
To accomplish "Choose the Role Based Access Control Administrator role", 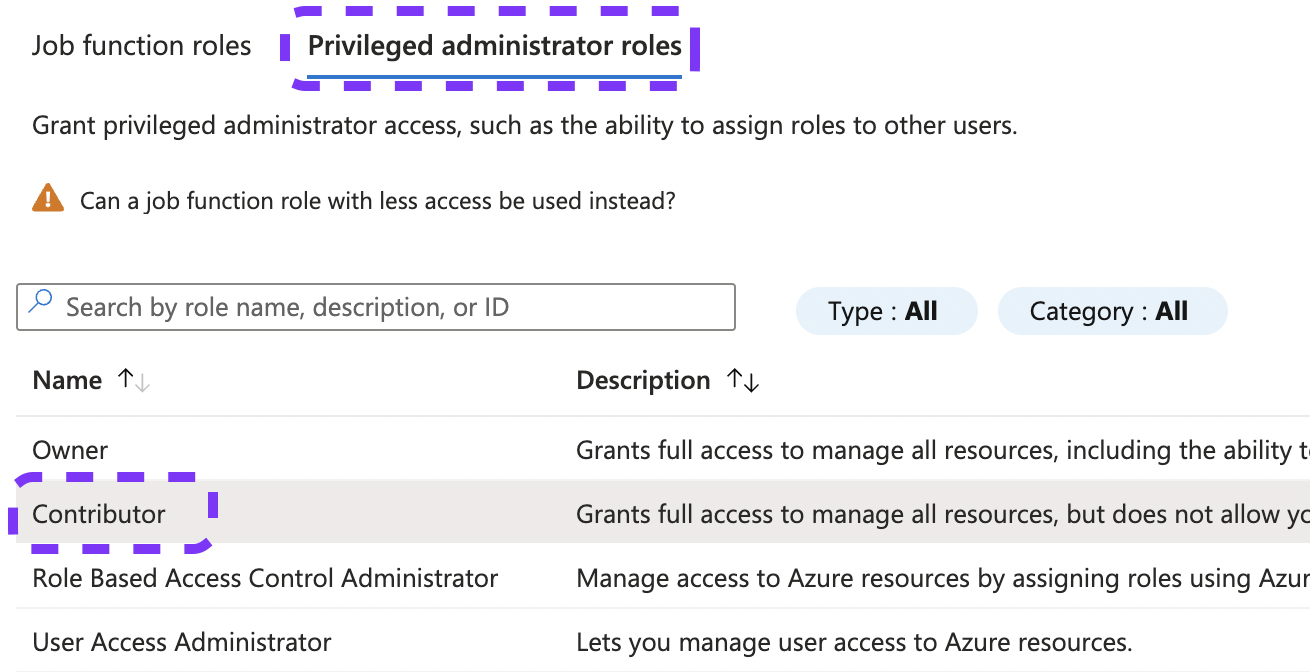I will [x=264, y=578].
